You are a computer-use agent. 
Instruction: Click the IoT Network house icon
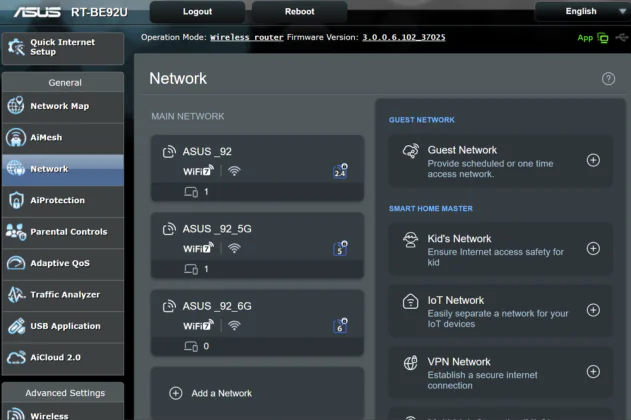point(410,301)
